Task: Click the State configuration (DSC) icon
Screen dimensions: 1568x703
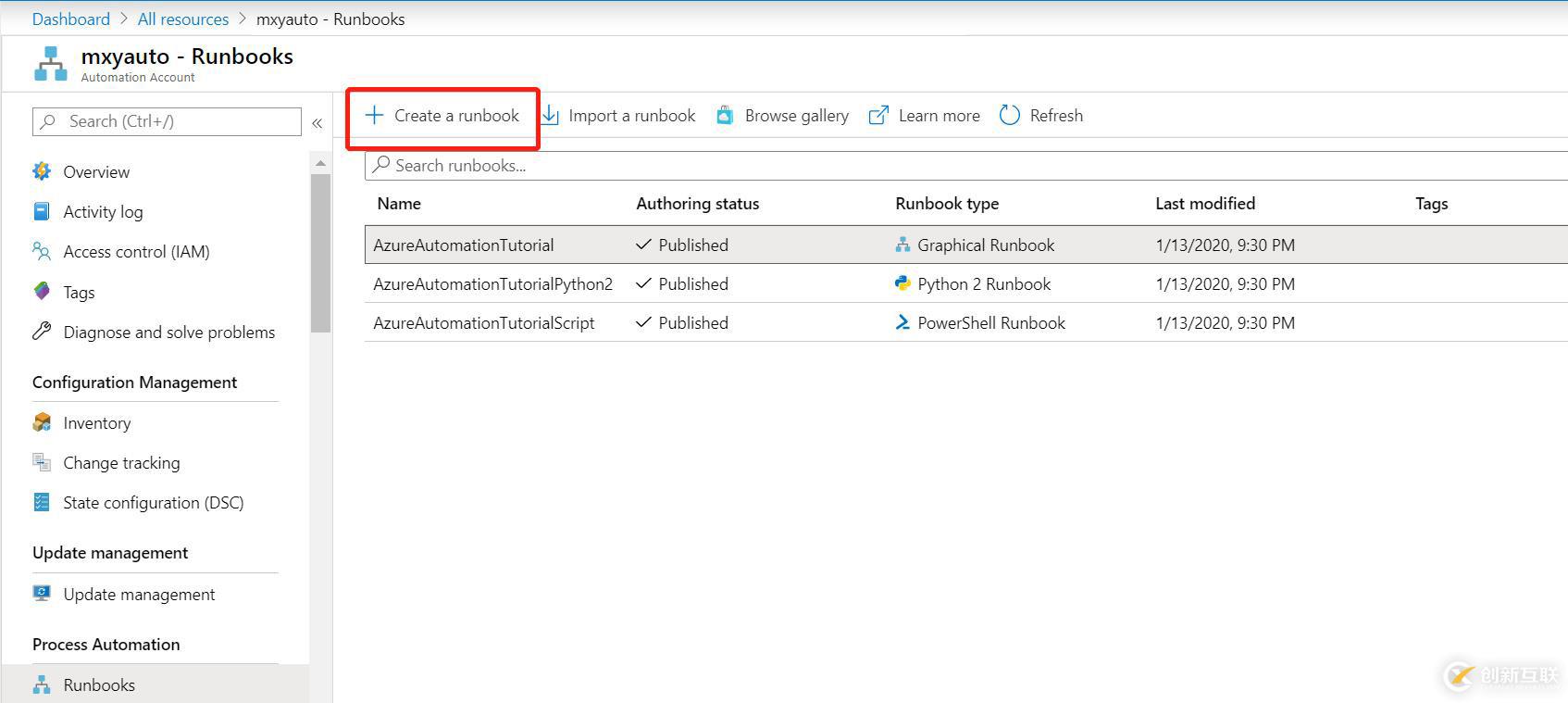Action: coord(42,502)
